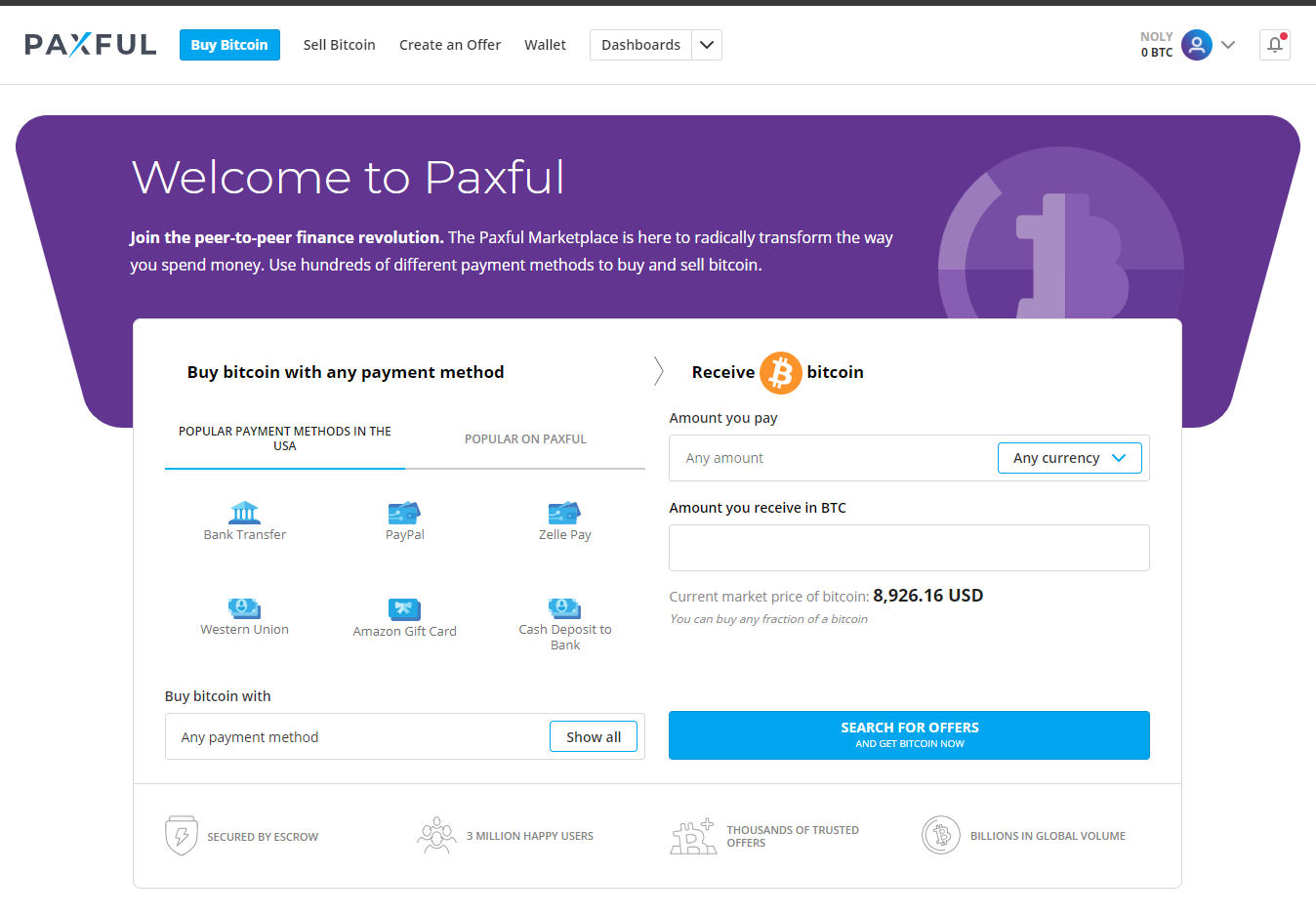This screenshot has height=916, width=1316.
Task: Select the PayPal payment icon
Action: 404,513
